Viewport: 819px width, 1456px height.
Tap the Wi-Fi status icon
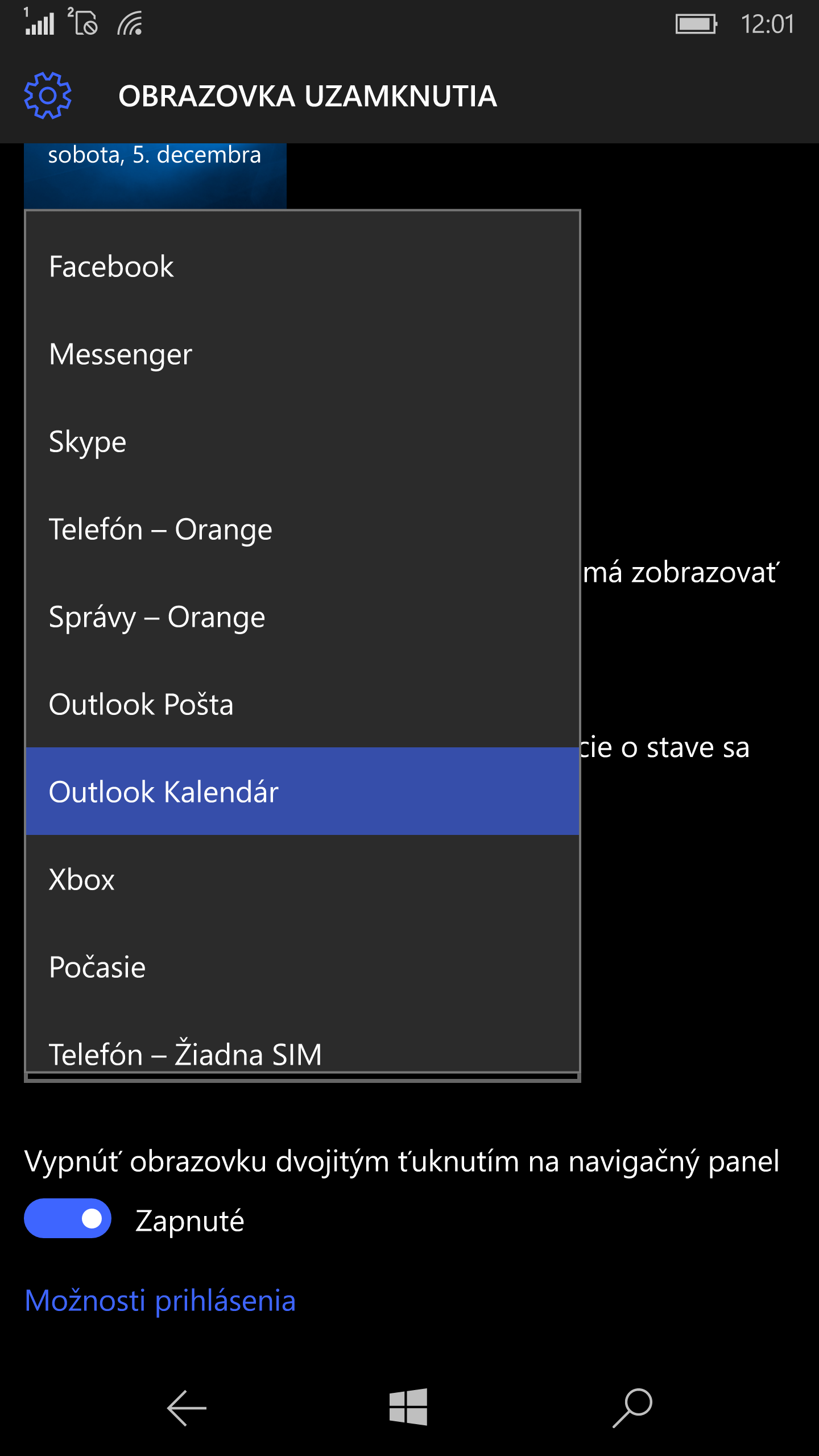pos(130,24)
